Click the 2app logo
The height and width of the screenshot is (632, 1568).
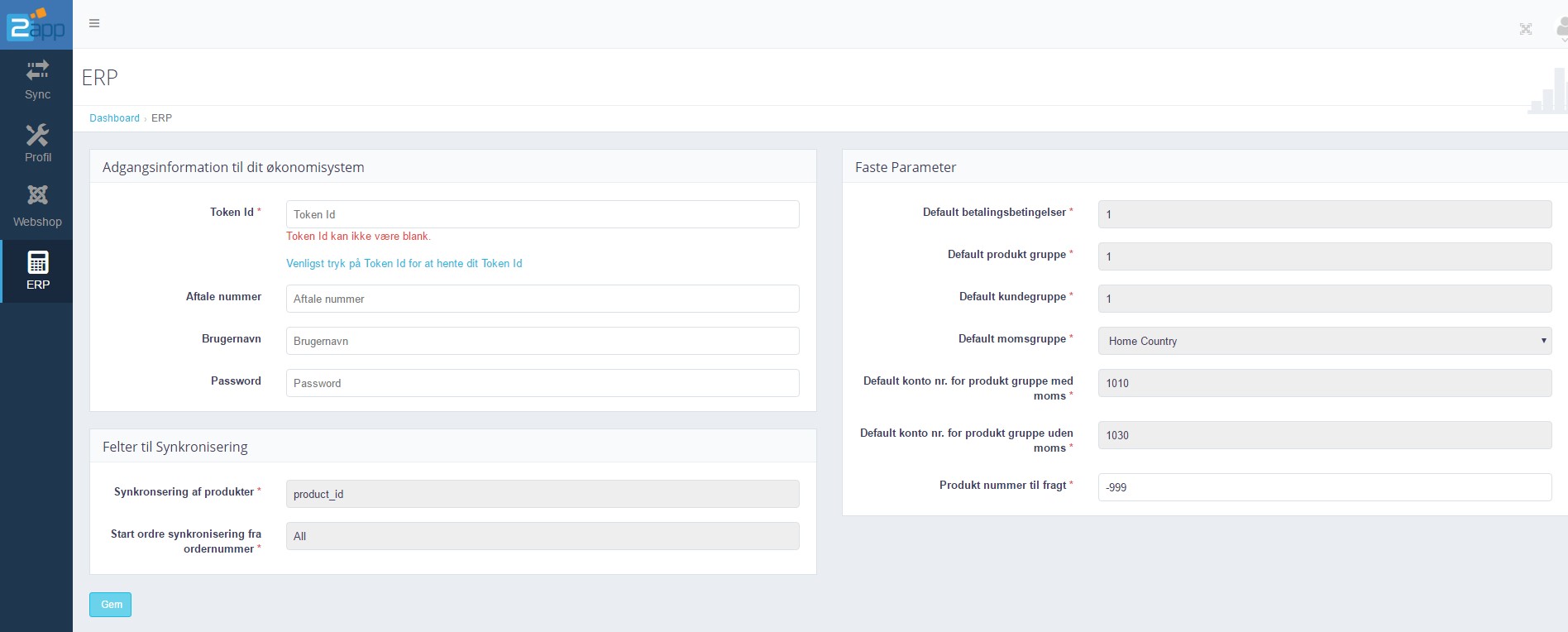pyautogui.click(x=36, y=25)
